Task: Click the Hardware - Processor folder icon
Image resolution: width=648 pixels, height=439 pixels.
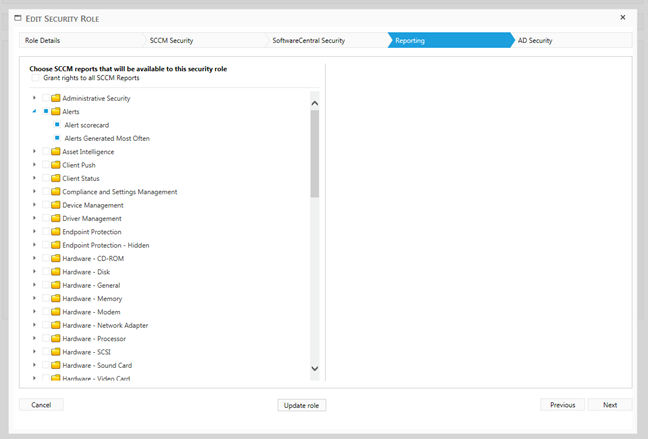Action: [56, 339]
